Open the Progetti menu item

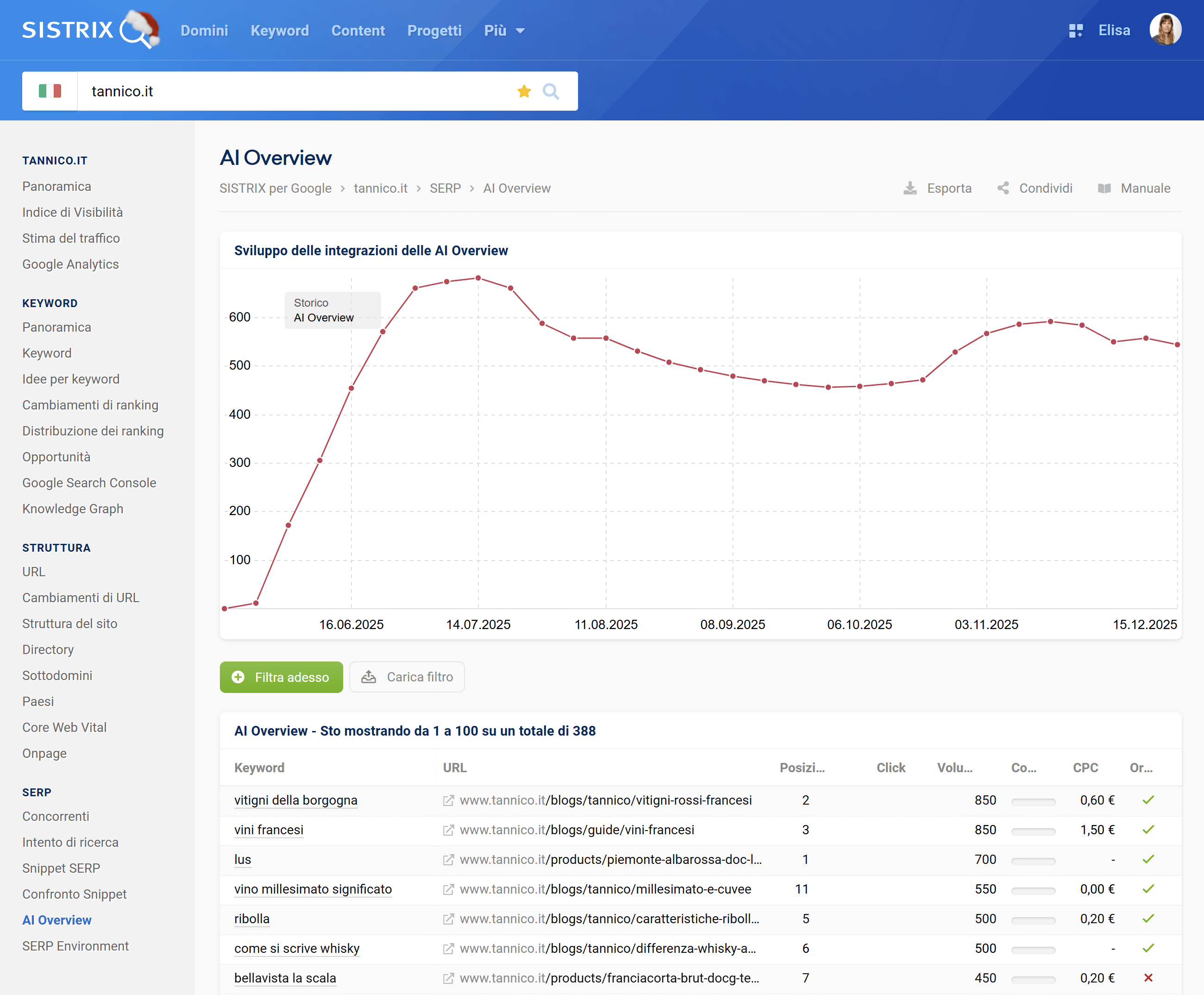(x=434, y=31)
